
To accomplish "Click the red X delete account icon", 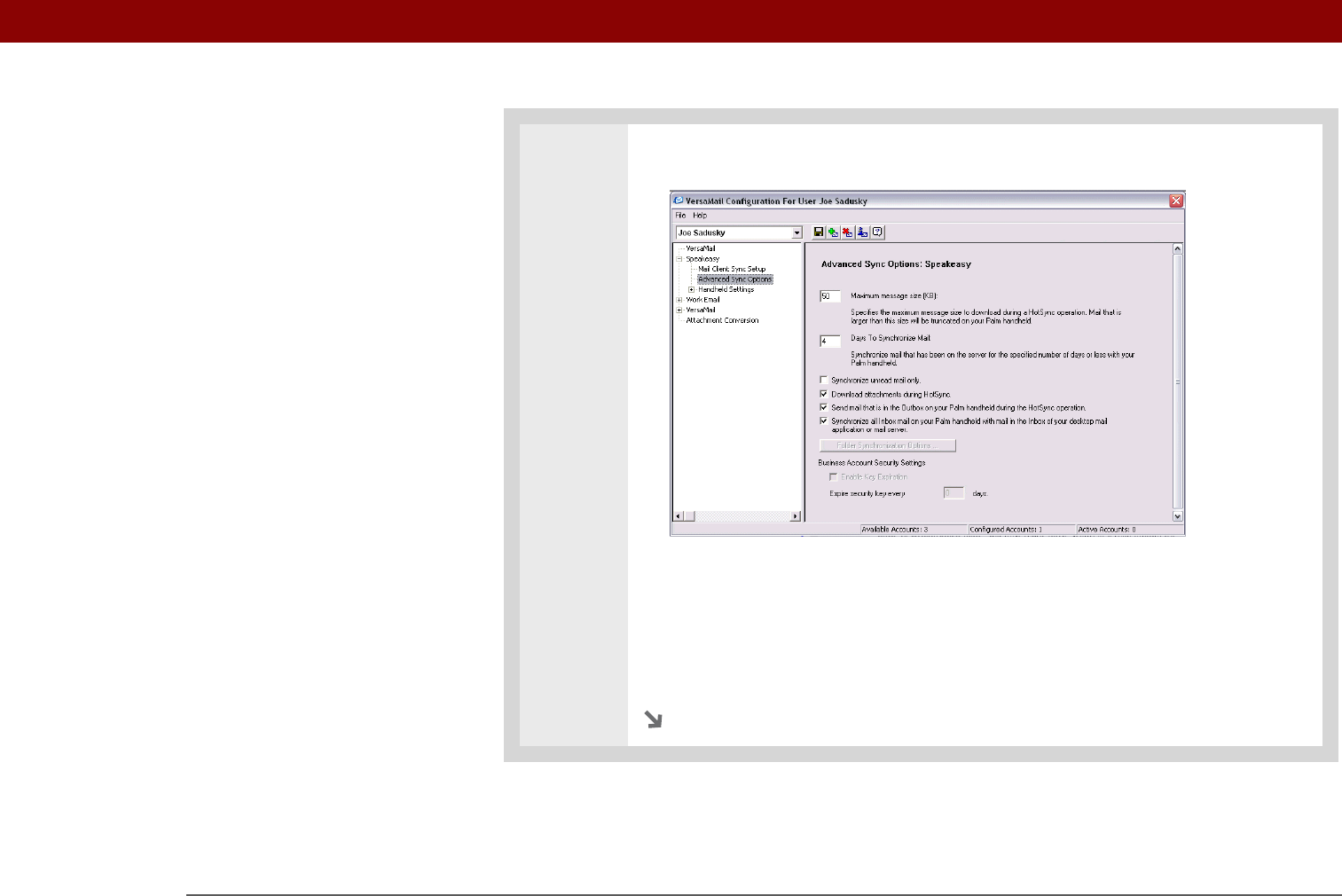I will [848, 232].
